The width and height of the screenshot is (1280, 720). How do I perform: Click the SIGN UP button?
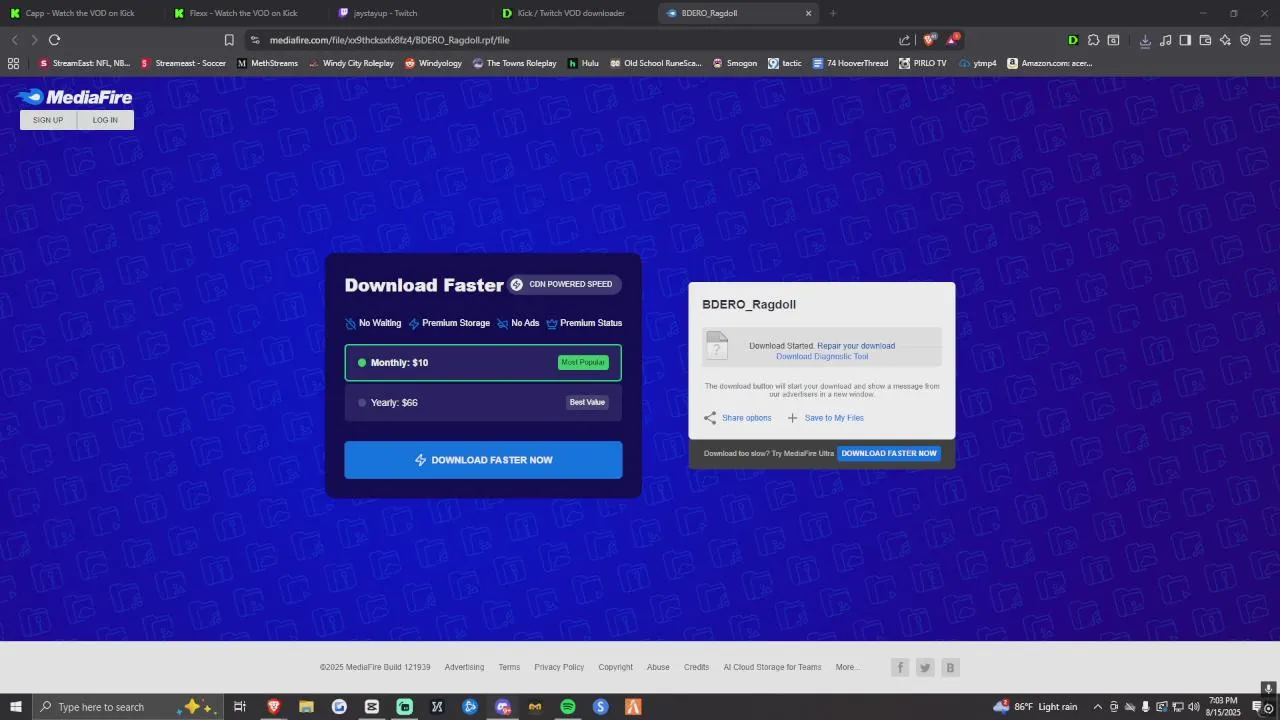click(48, 120)
